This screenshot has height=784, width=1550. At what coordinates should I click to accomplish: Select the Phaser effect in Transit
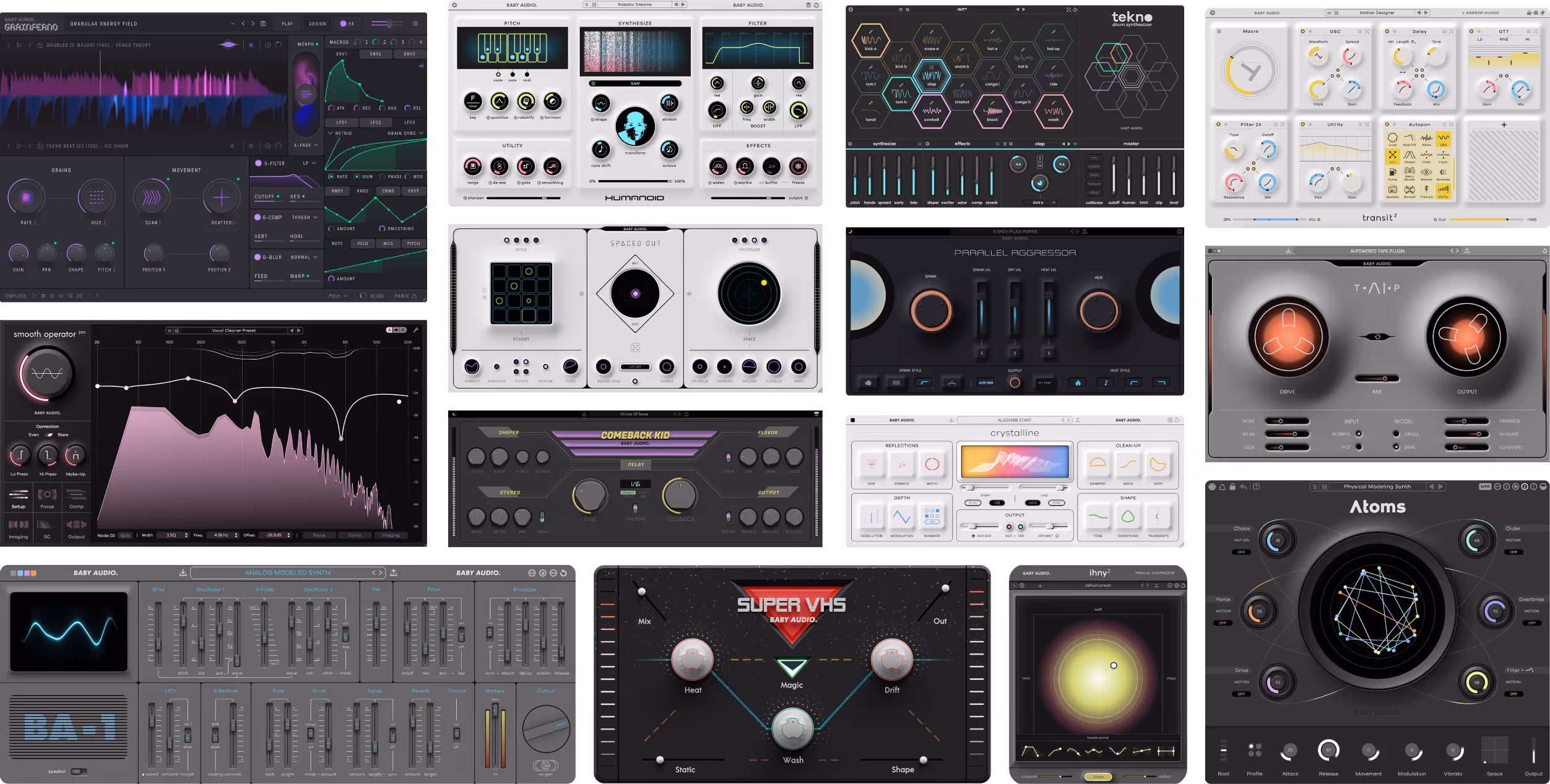pos(1409,156)
